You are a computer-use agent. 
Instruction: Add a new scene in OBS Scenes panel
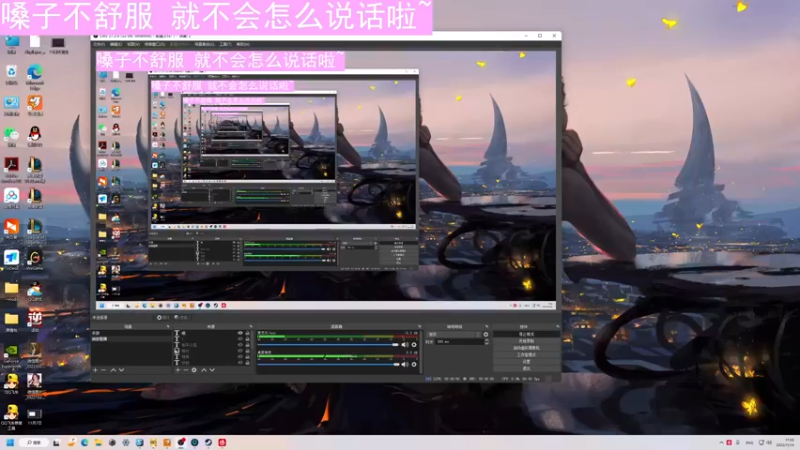95,370
